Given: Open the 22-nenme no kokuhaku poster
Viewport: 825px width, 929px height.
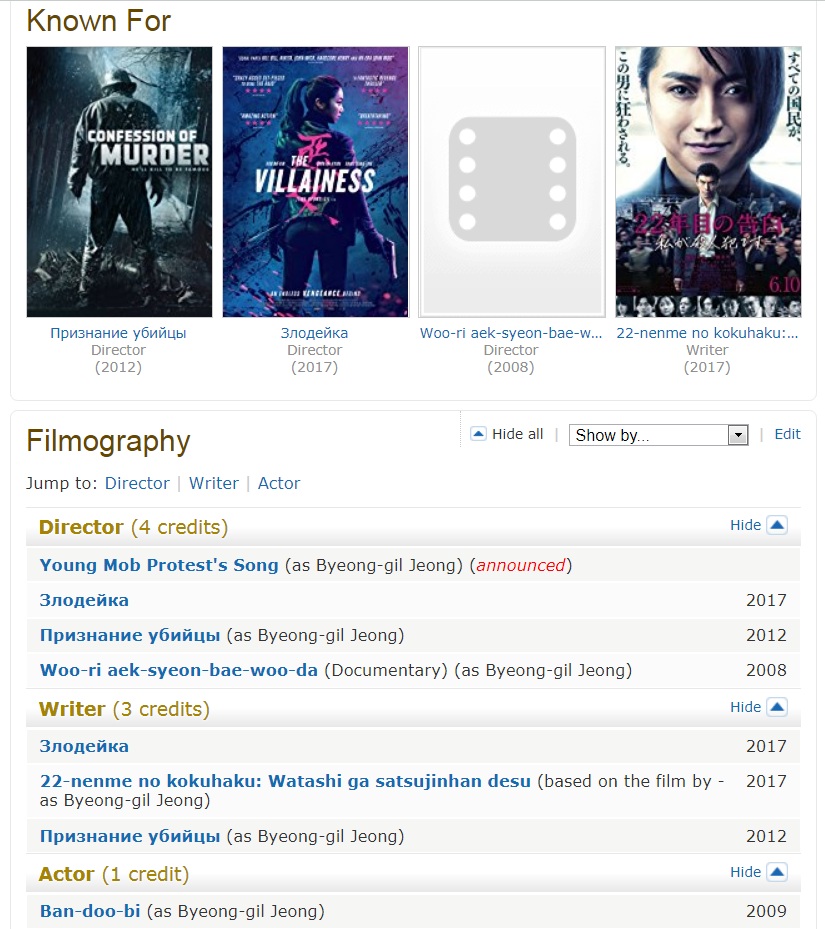Looking at the screenshot, I should pos(708,182).
